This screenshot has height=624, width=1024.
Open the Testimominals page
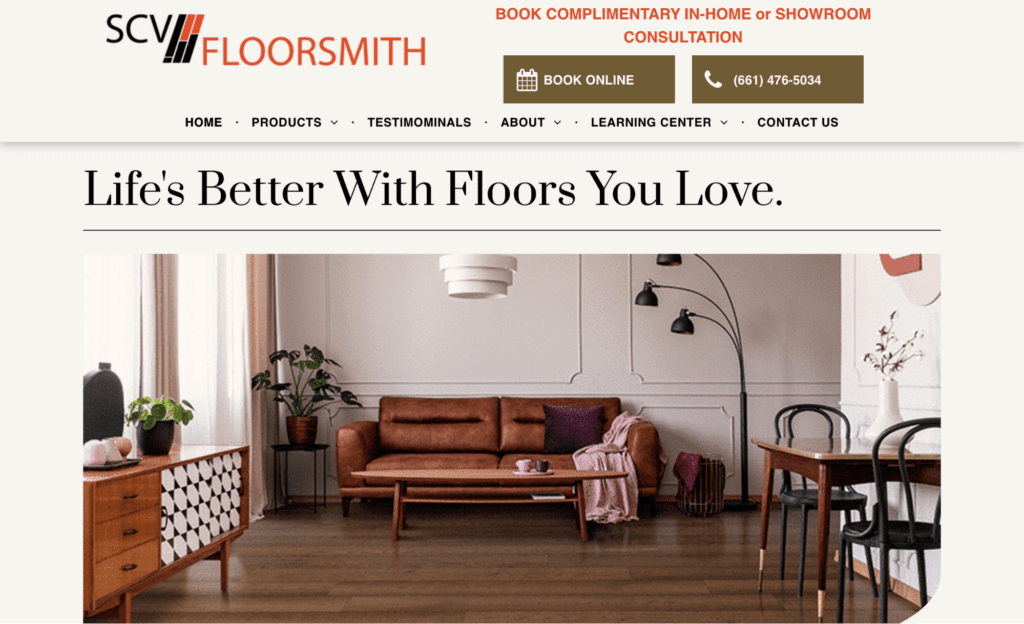point(419,122)
